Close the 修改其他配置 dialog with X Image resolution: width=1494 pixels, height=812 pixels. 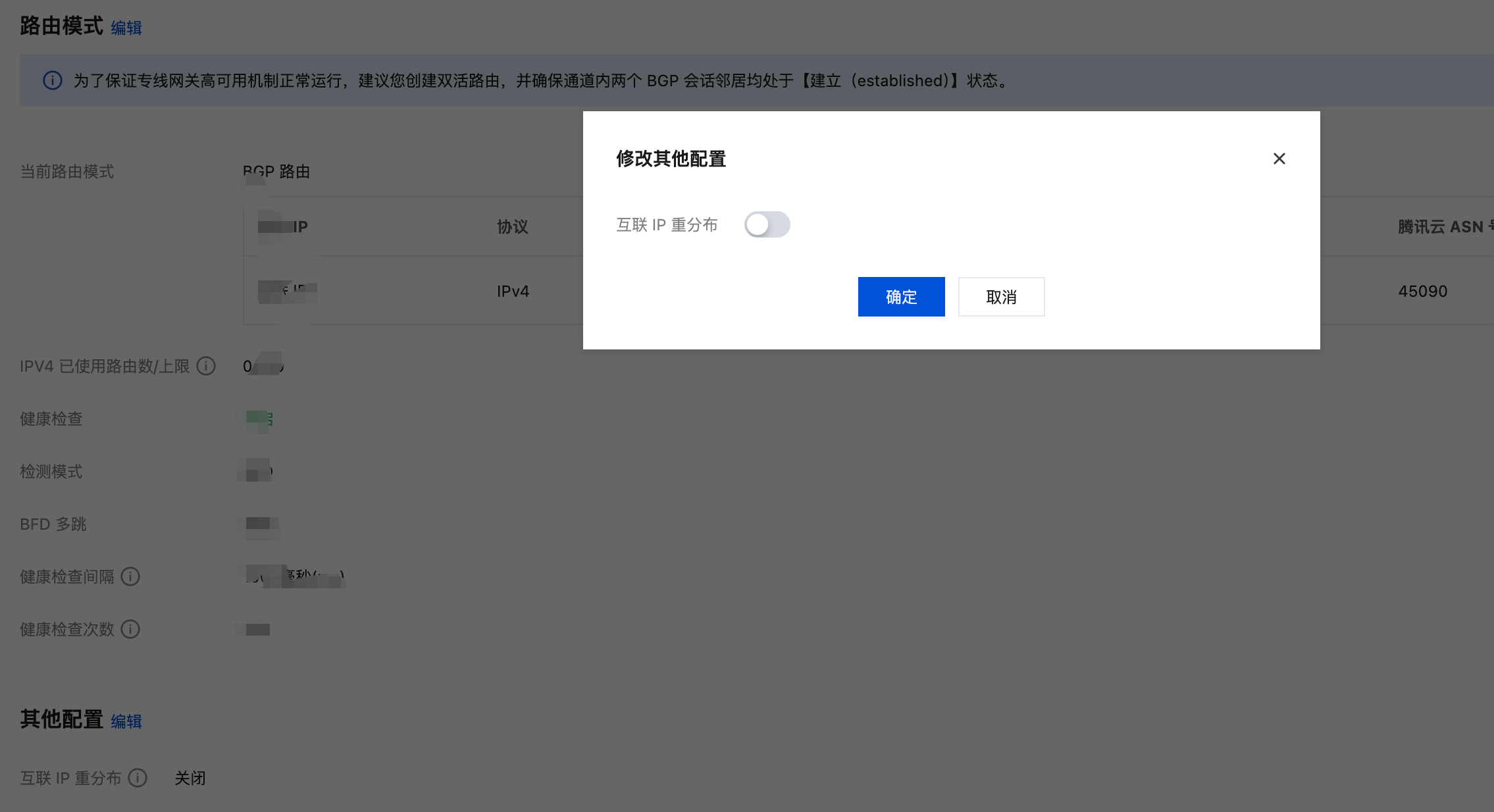(x=1279, y=159)
